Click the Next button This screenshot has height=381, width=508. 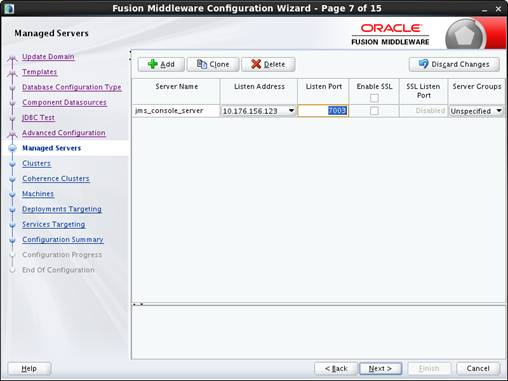pos(380,369)
